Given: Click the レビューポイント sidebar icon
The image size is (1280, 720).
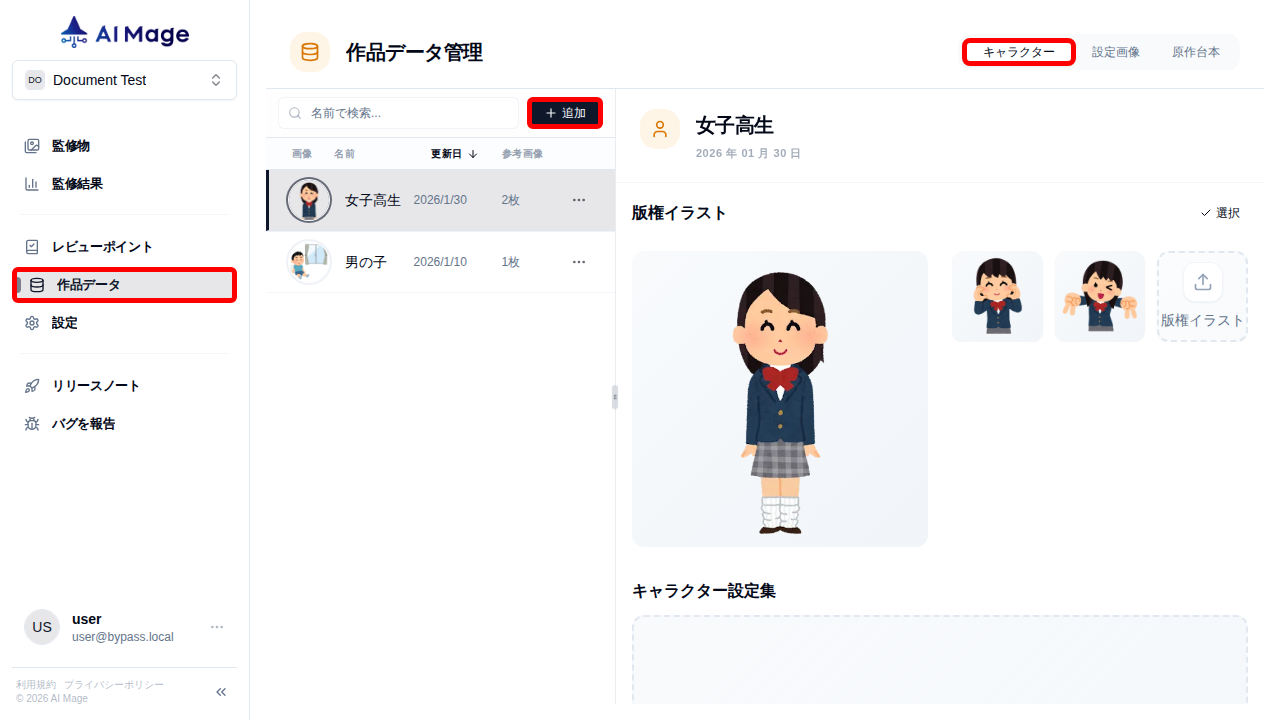Looking at the screenshot, I should click(x=31, y=246).
